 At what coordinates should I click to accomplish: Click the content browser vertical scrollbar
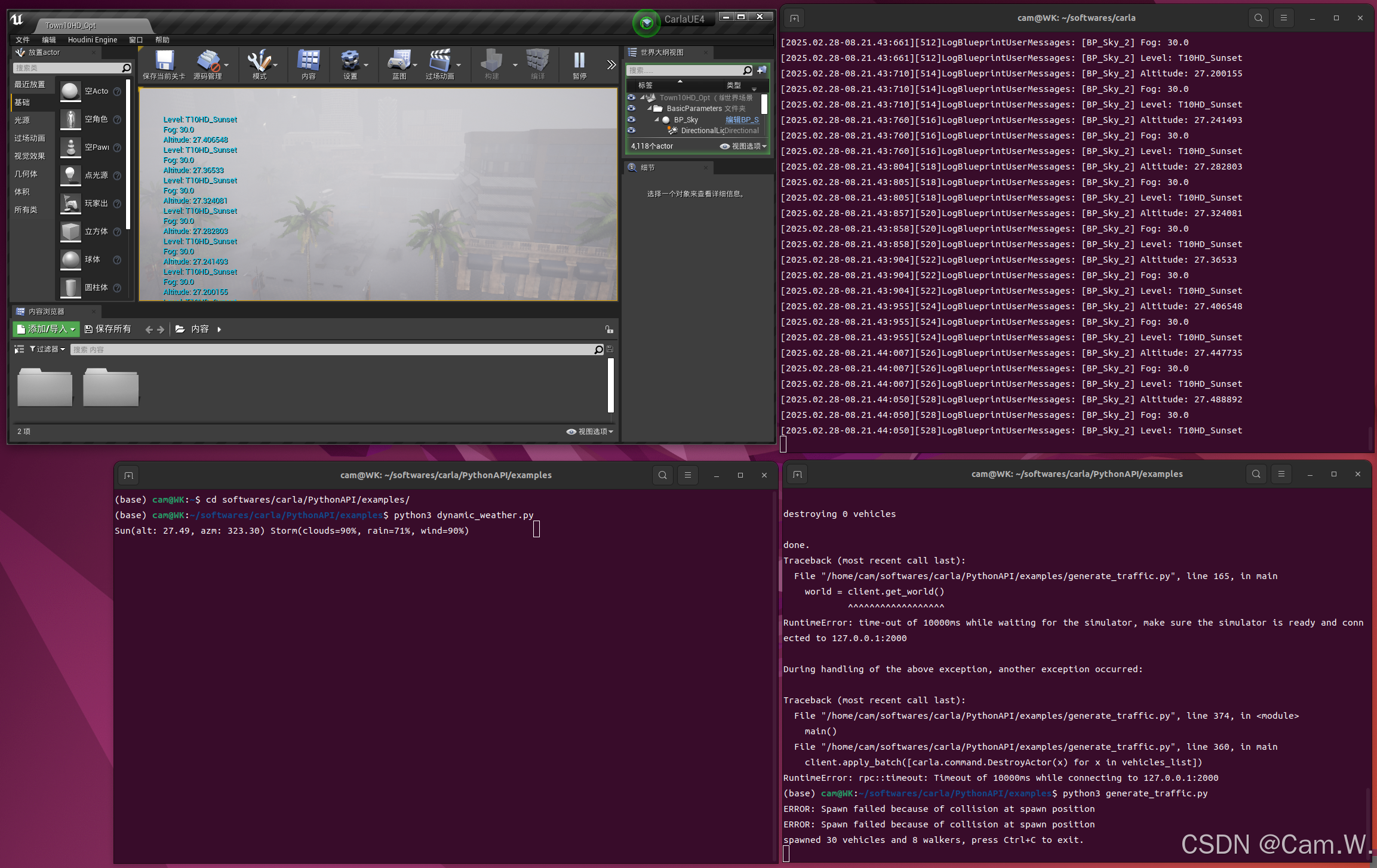pos(610,385)
